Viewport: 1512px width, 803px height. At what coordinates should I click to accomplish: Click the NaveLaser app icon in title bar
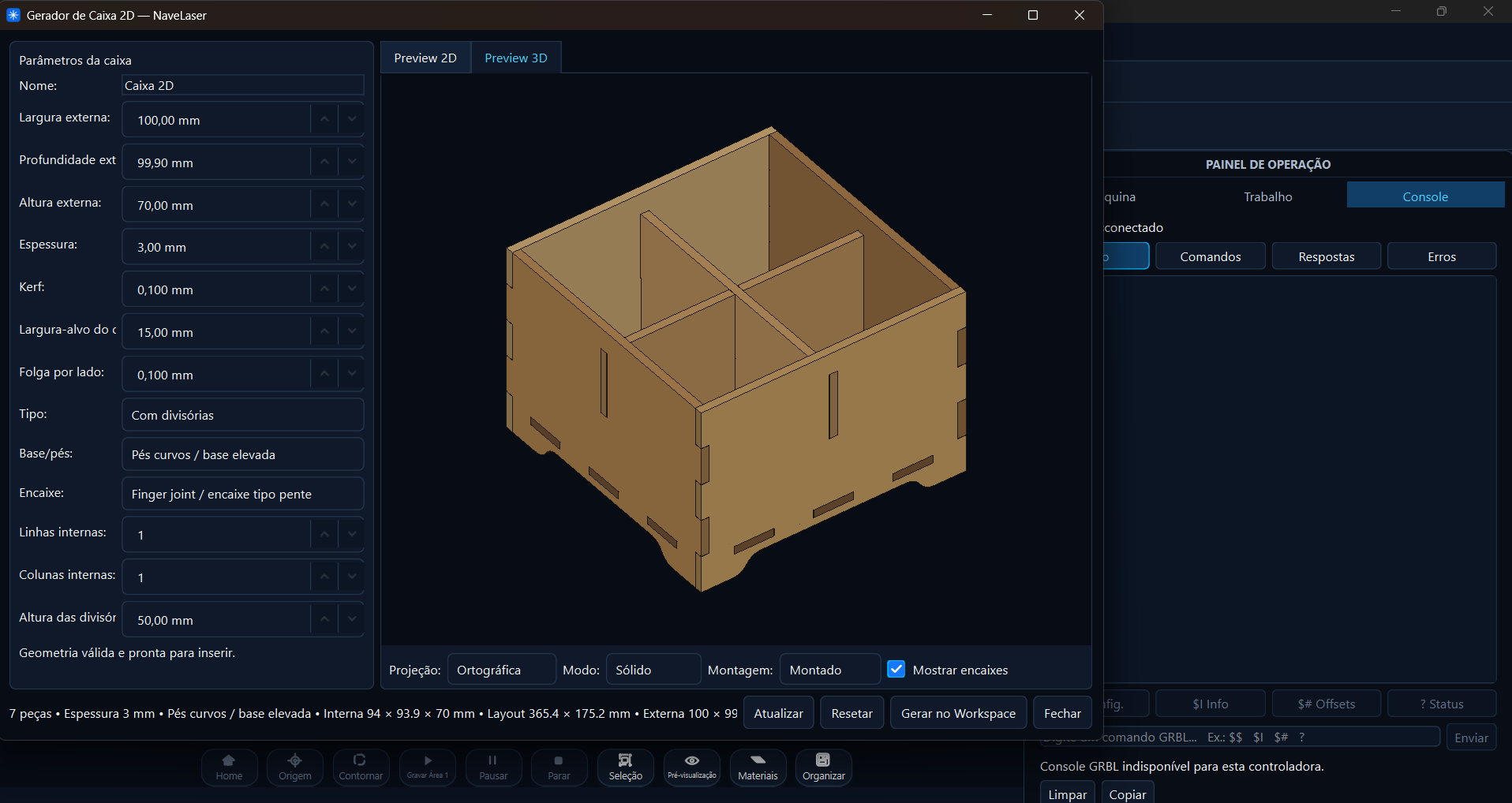click(13, 15)
